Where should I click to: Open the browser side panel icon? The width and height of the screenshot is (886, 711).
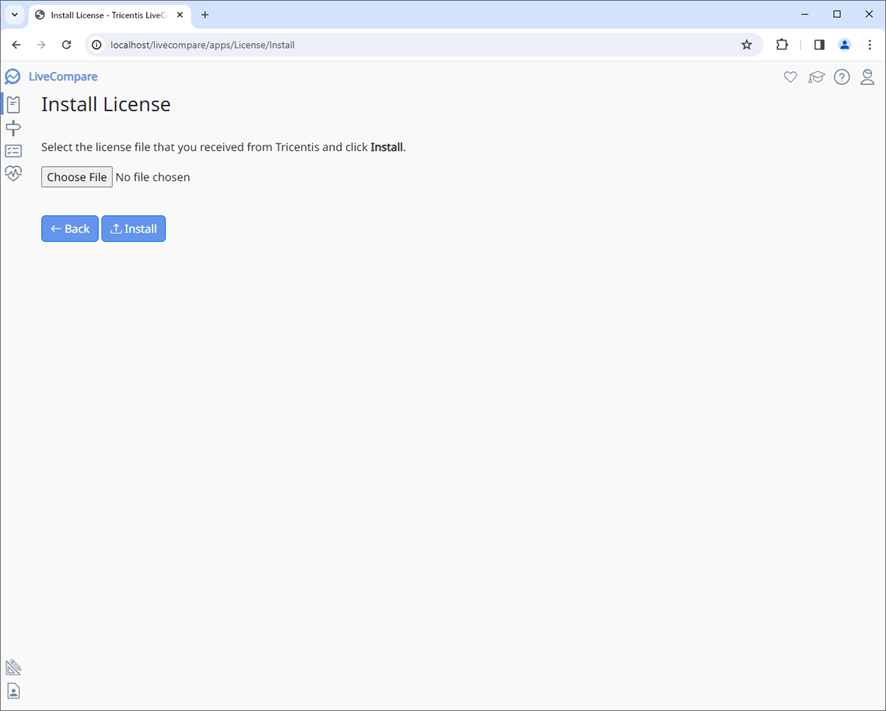(x=818, y=45)
